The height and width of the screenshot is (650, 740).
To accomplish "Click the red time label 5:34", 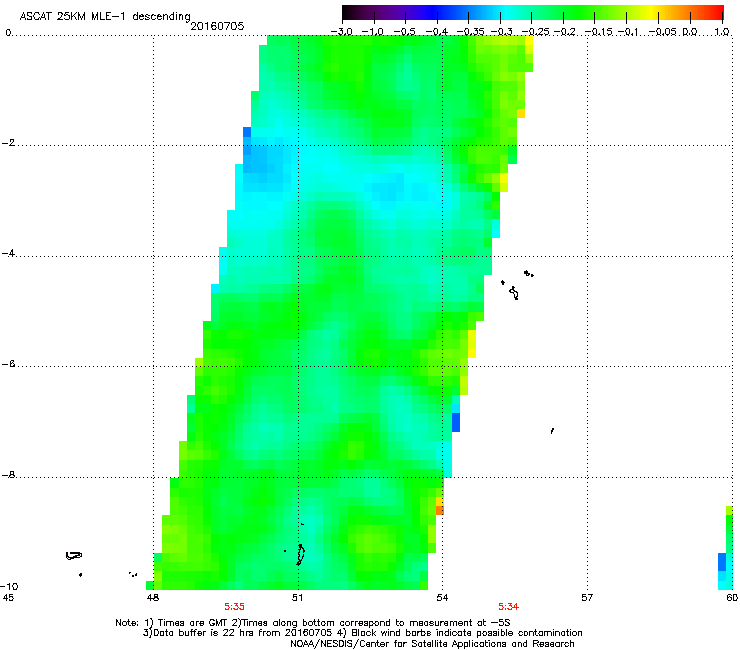I will [508, 607].
